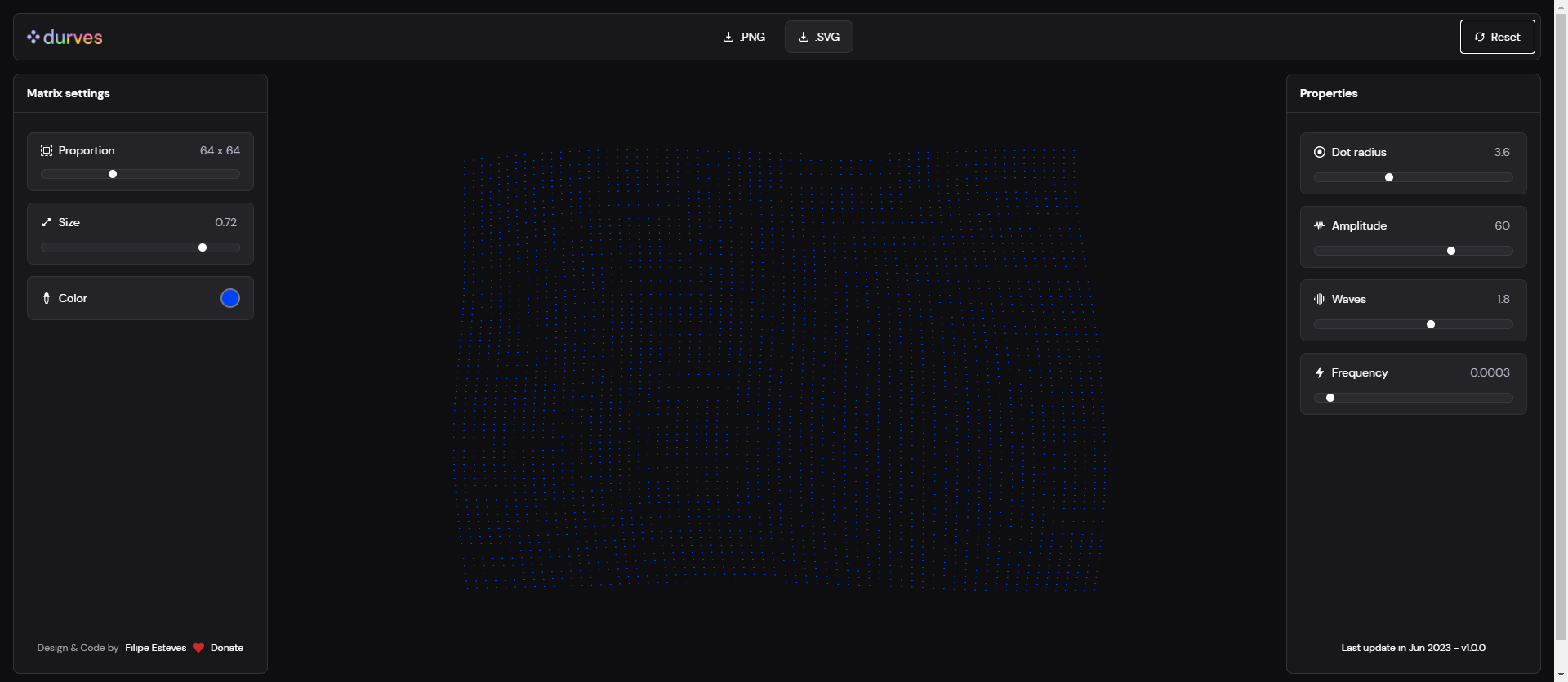Screen dimensions: 1568x682
Task: Click the Size resize arrow icon
Action: point(47,222)
